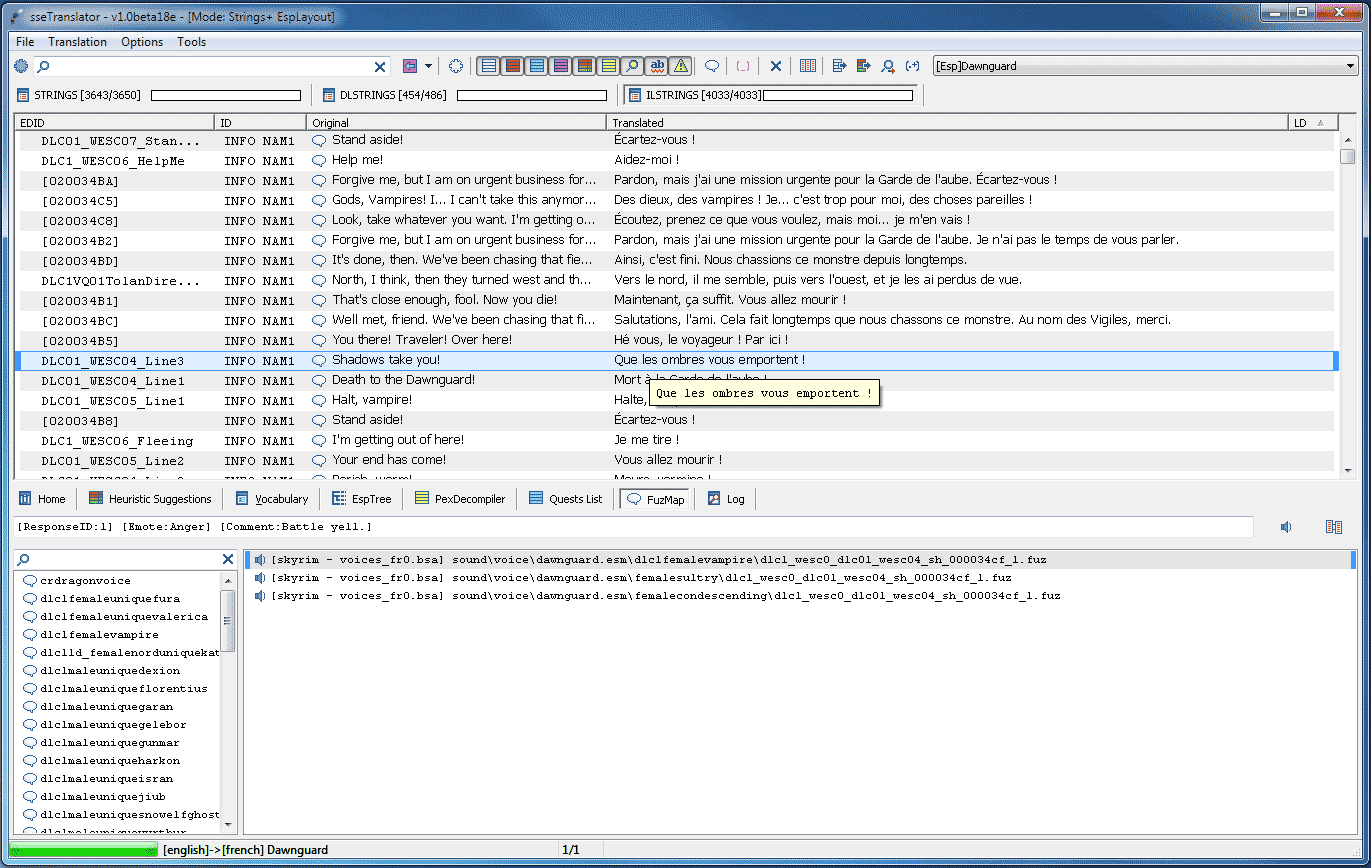Viewport: 1371px width, 868px height.
Task: Clear the main search field with X
Action: (380, 66)
